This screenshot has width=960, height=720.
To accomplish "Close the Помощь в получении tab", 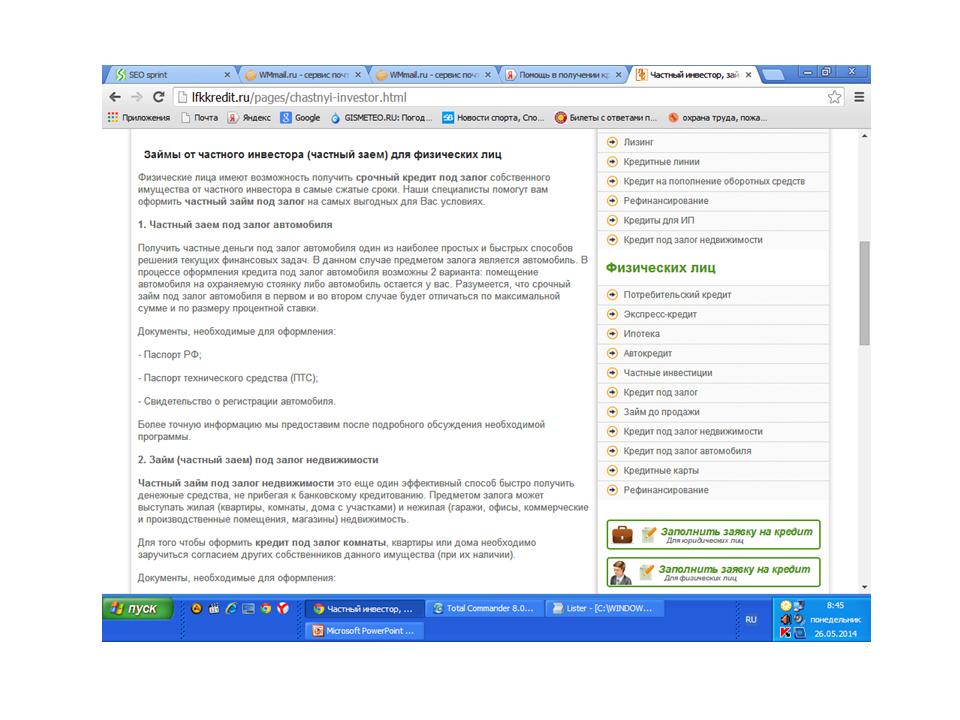I will pos(618,75).
